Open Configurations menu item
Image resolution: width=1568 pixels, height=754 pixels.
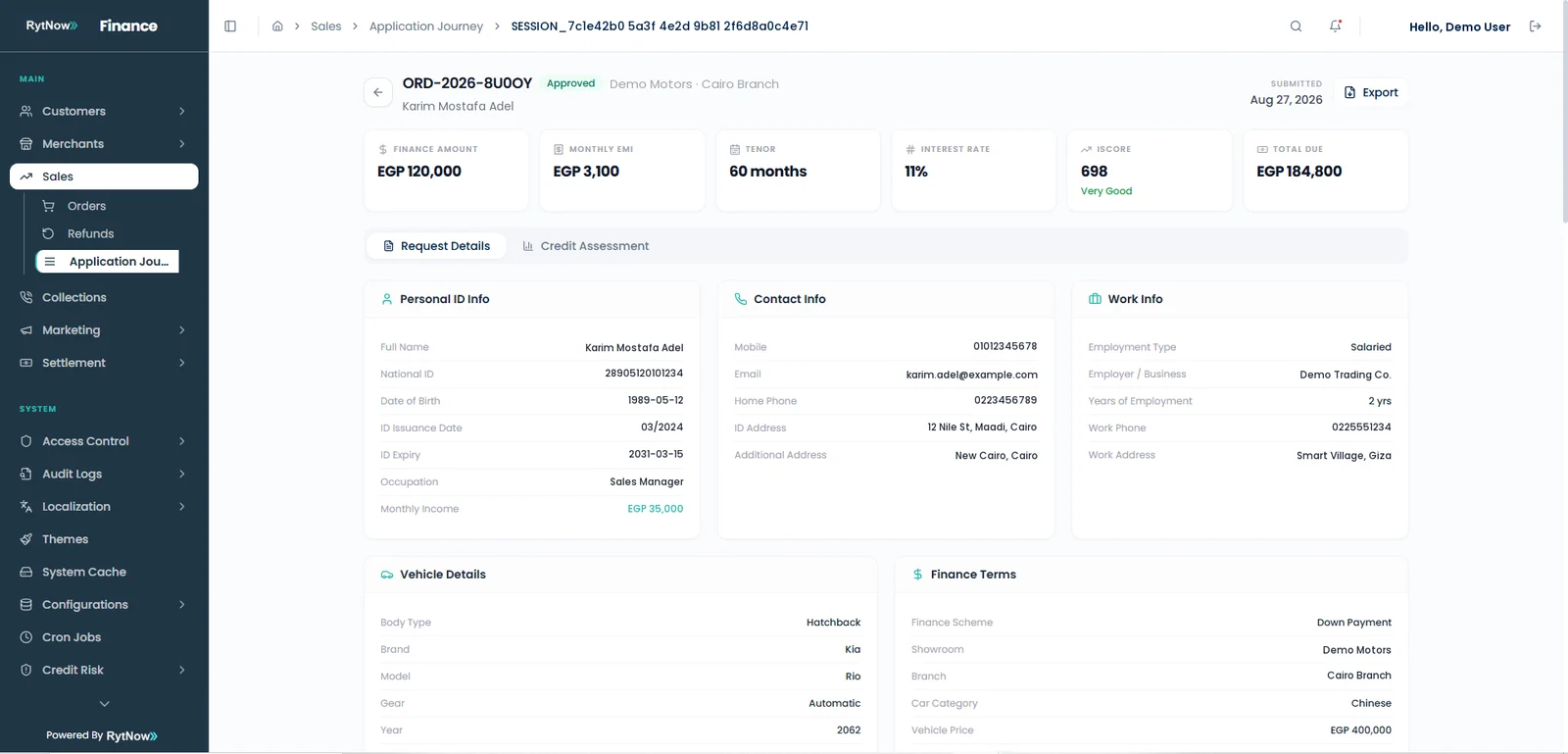(104, 605)
